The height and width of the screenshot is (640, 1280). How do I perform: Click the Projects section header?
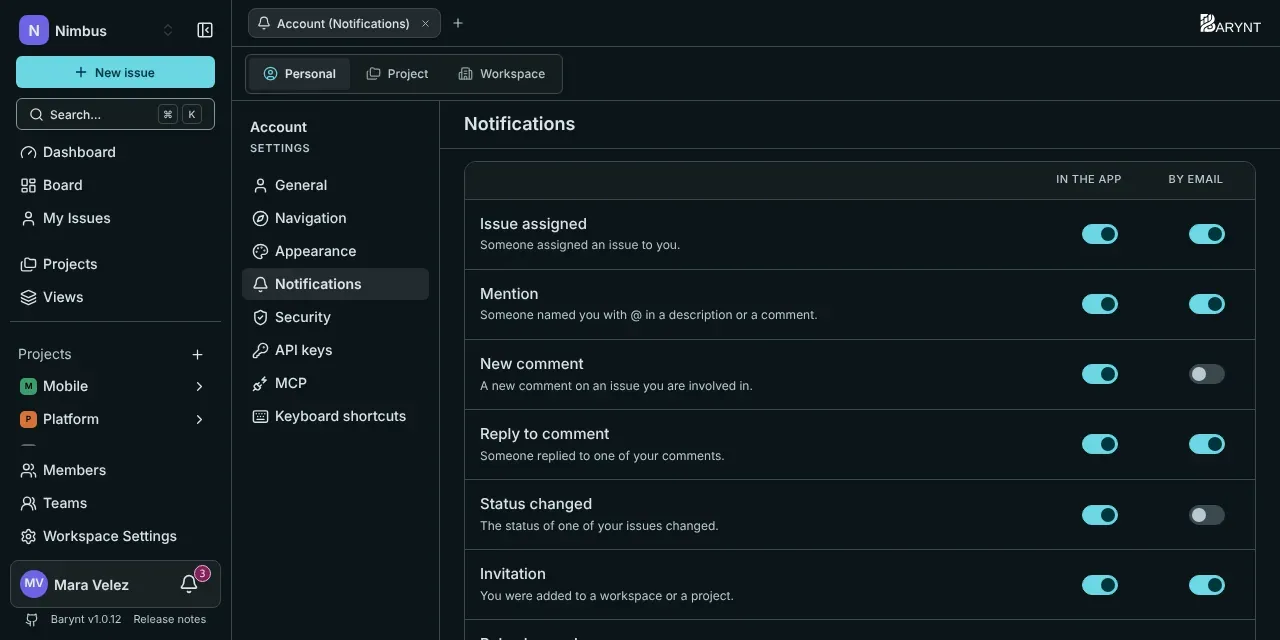45,354
